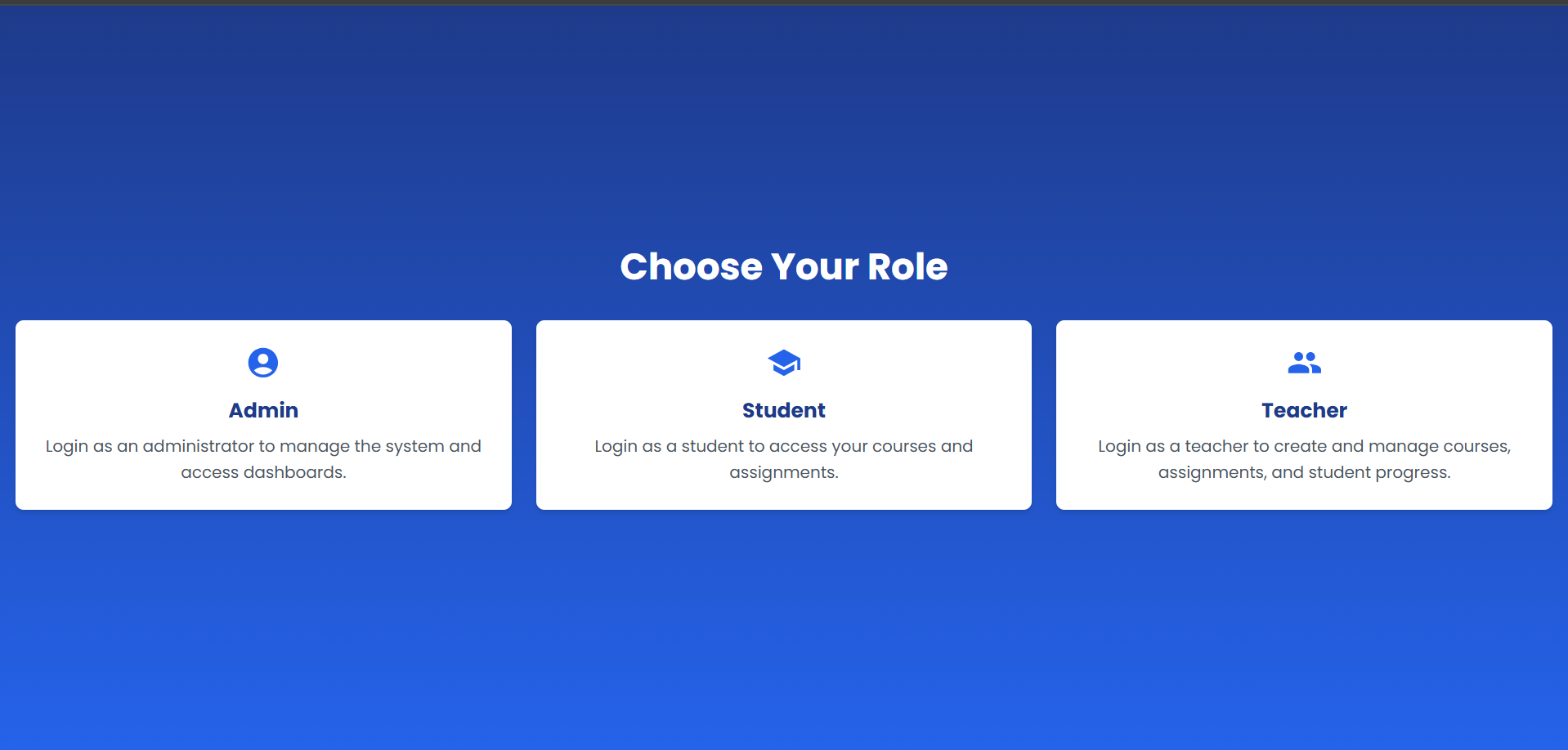
Task: Click the word "Role" in the heading
Action: click(x=907, y=267)
